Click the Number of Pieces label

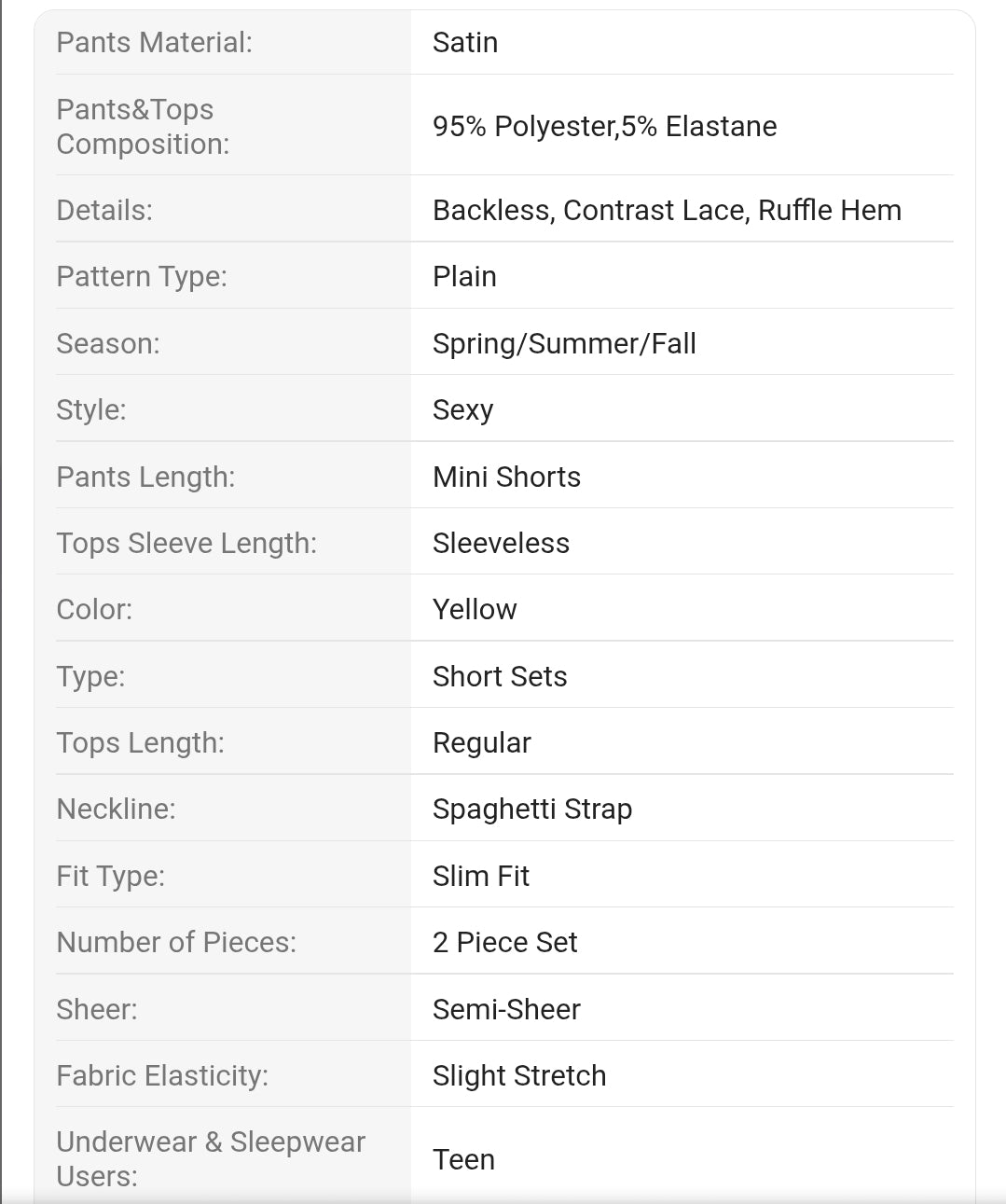point(176,942)
